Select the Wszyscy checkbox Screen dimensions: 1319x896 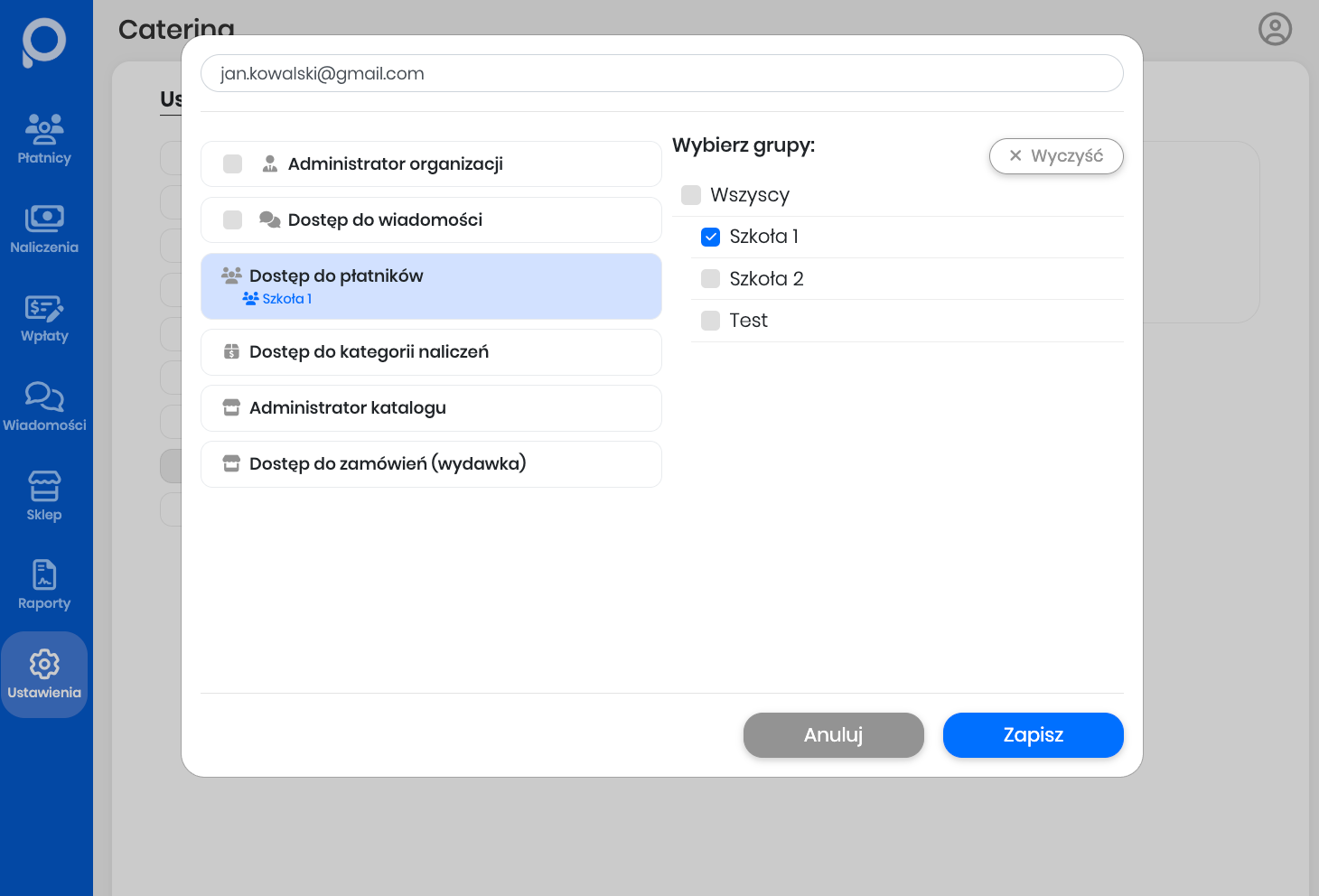691,195
